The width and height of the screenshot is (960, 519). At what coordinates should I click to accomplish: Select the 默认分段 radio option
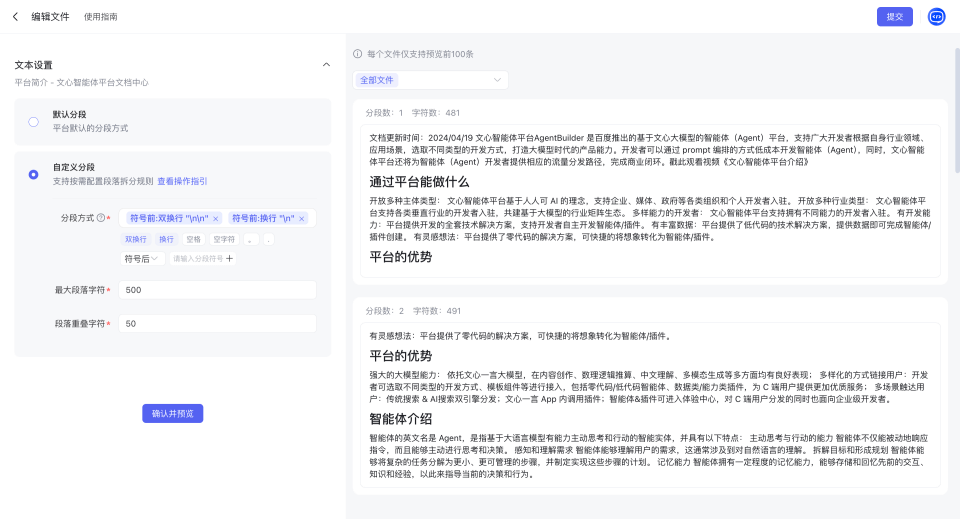coord(34,122)
